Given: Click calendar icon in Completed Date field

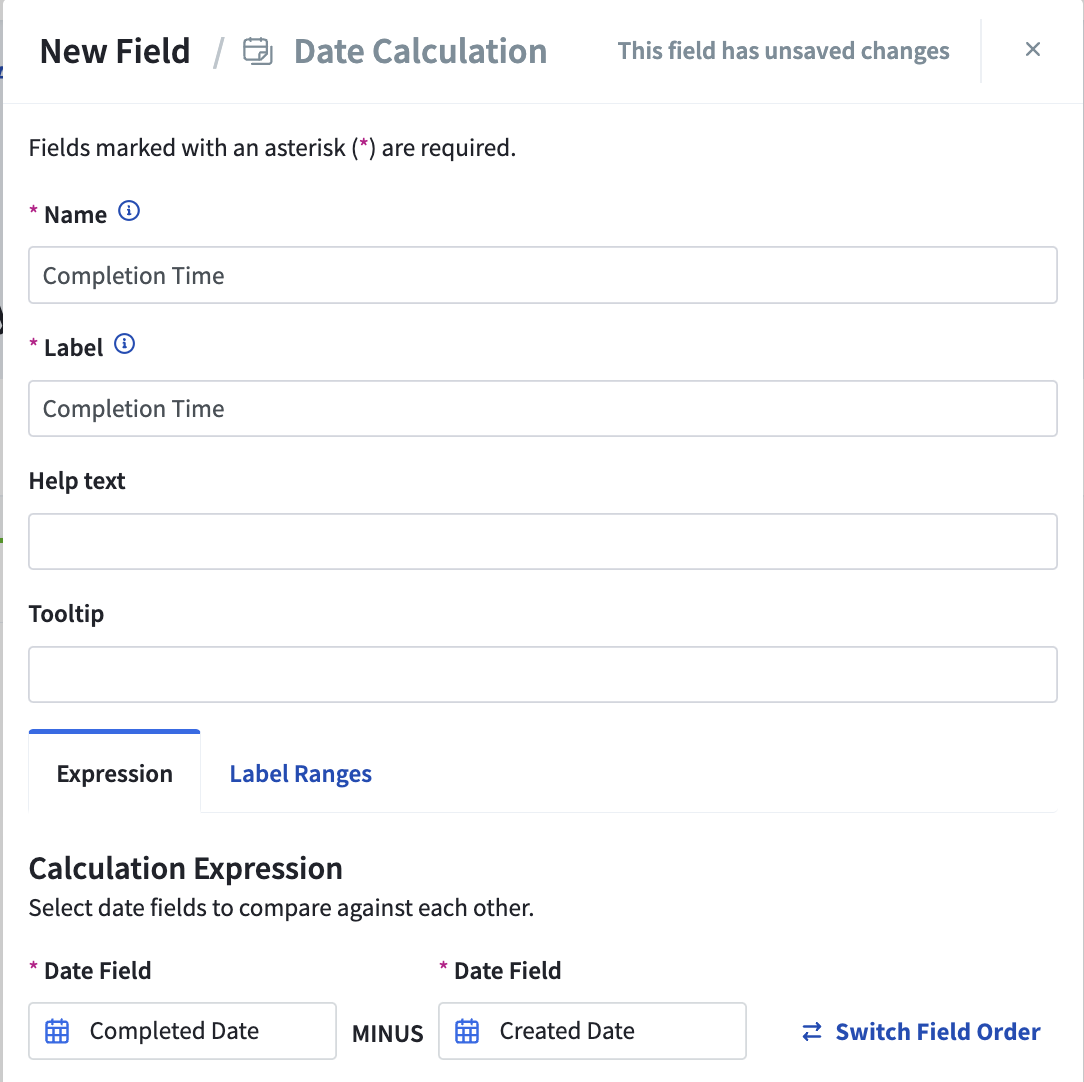Looking at the screenshot, I should pyautogui.click(x=57, y=1031).
